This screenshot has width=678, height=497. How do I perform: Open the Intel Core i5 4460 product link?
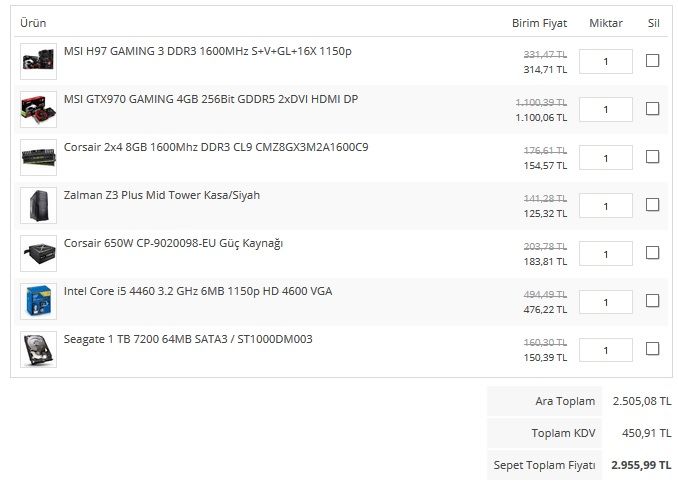198,292
